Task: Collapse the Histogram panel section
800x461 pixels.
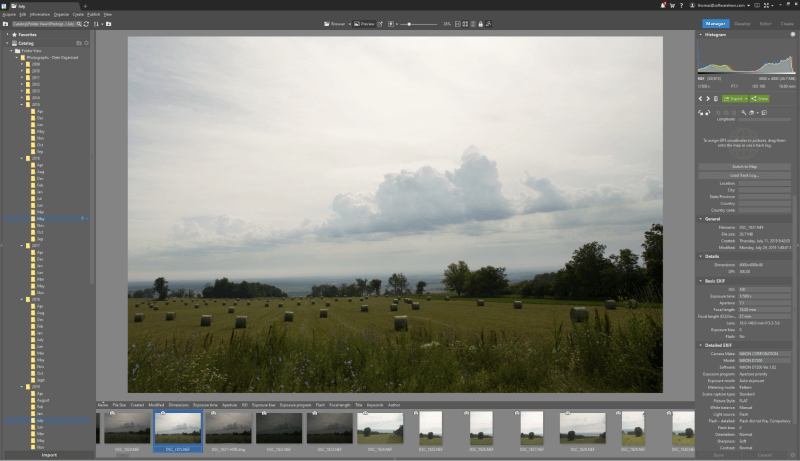Action: click(x=699, y=35)
